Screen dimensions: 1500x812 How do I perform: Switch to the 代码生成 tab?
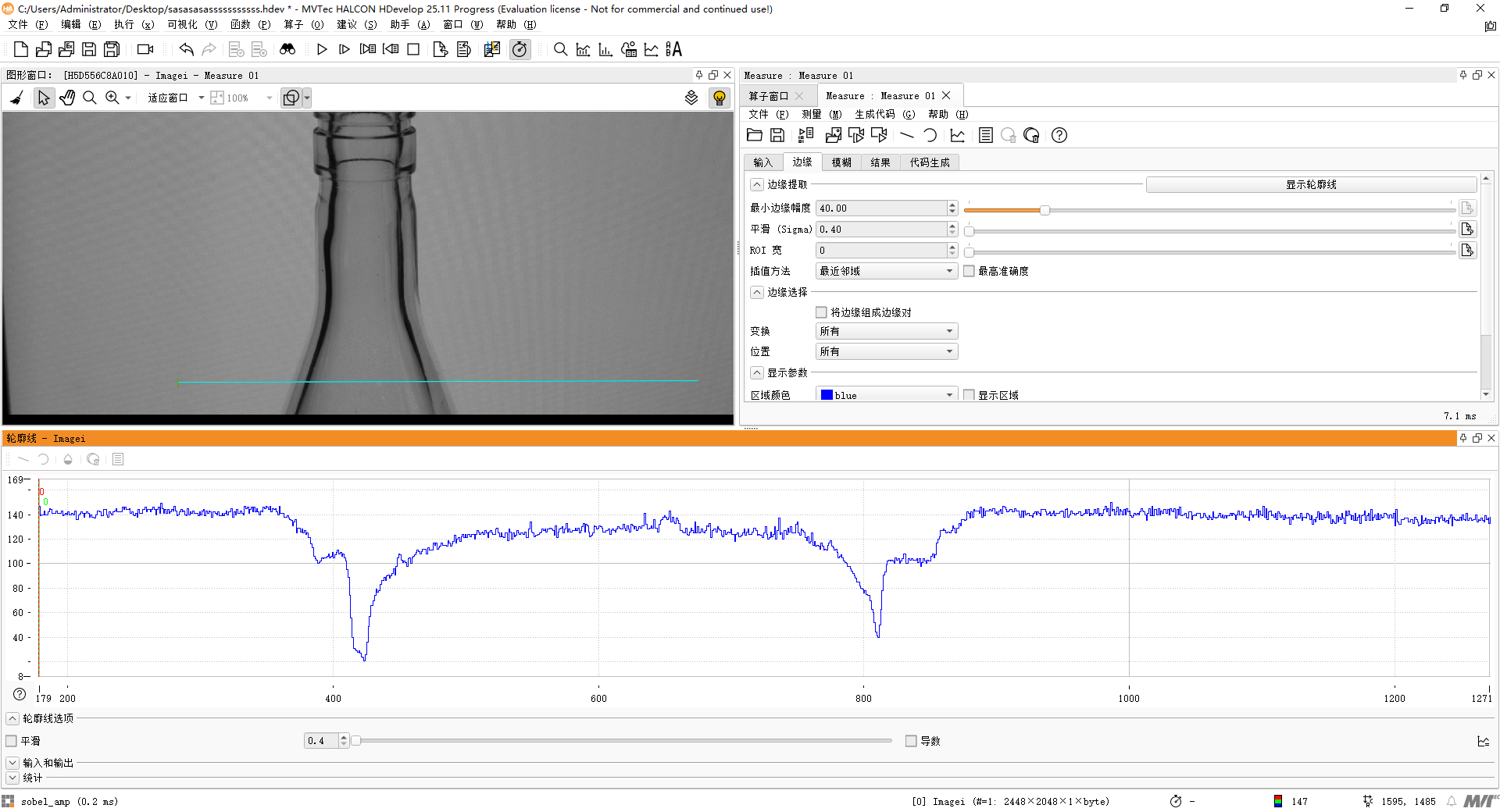(929, 162)
